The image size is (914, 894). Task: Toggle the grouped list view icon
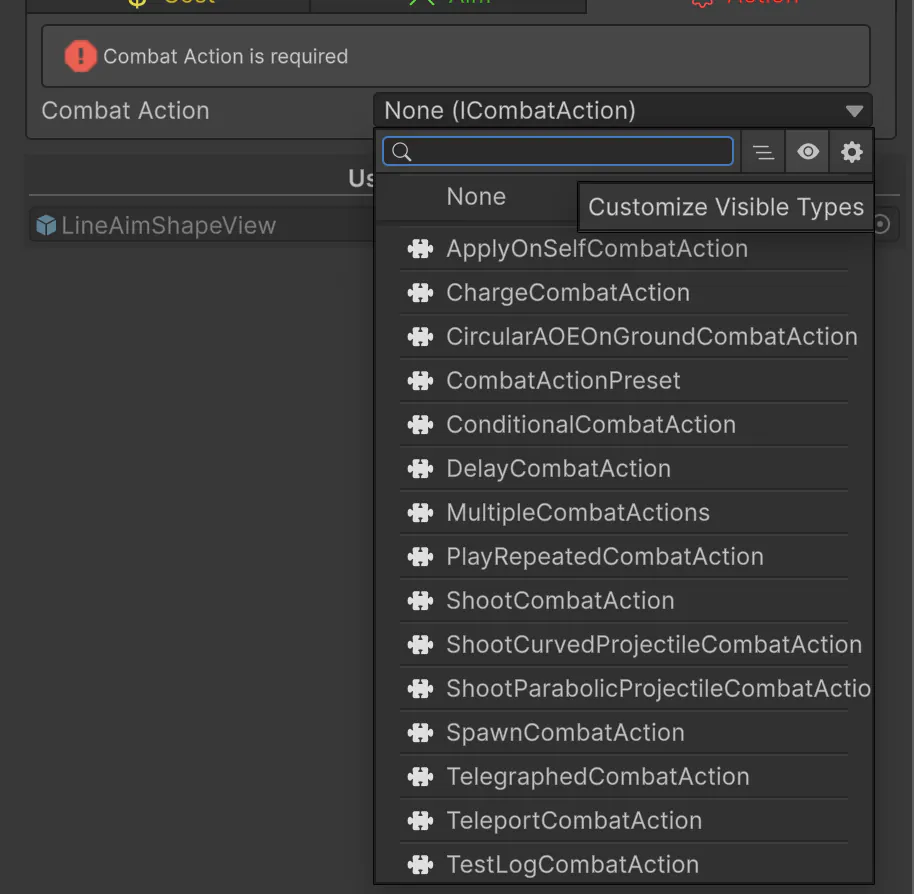tap(763, 152)
